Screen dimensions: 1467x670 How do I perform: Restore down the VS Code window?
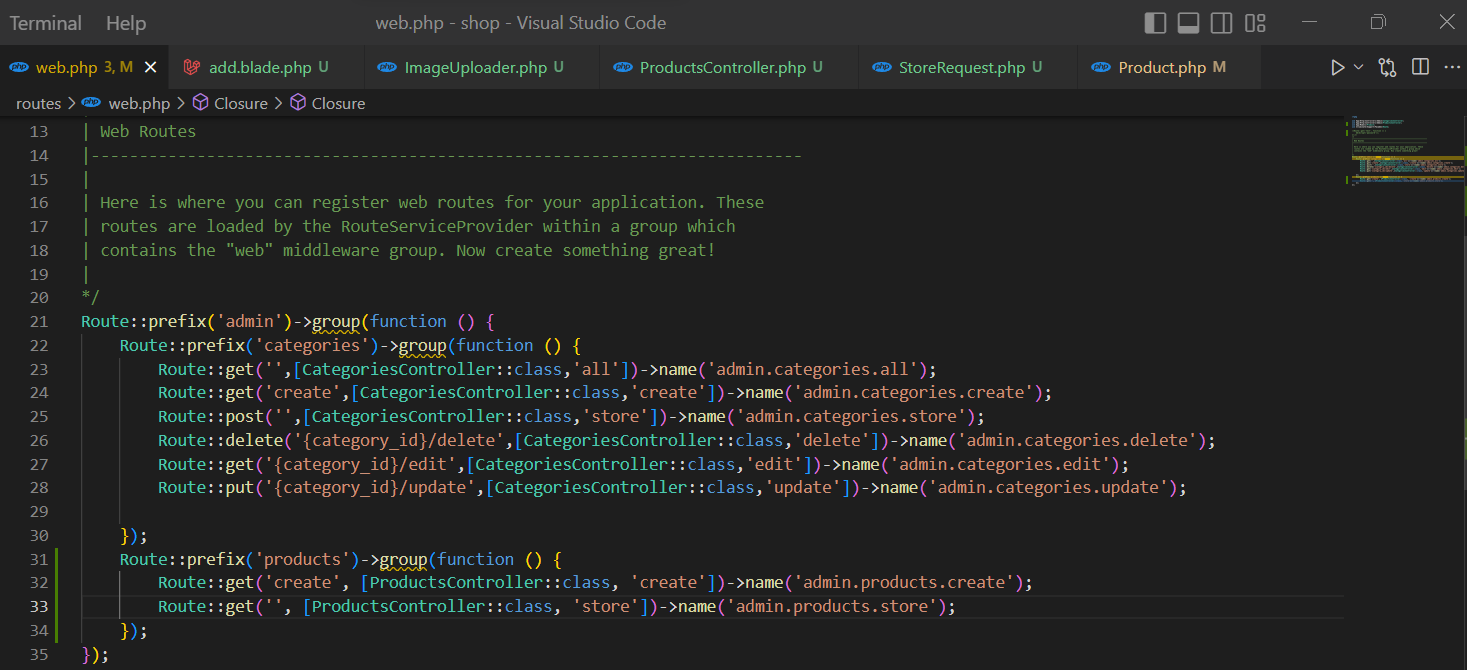(x=1378, y=22)
